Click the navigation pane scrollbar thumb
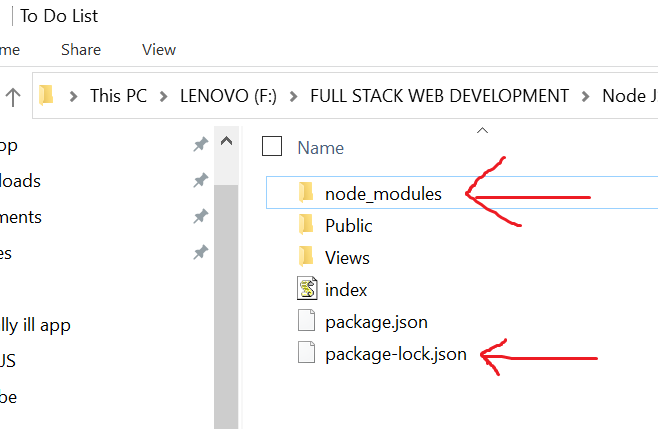This screenshot has height=429, width=658. pyautogui.click(x=226, y=306)
